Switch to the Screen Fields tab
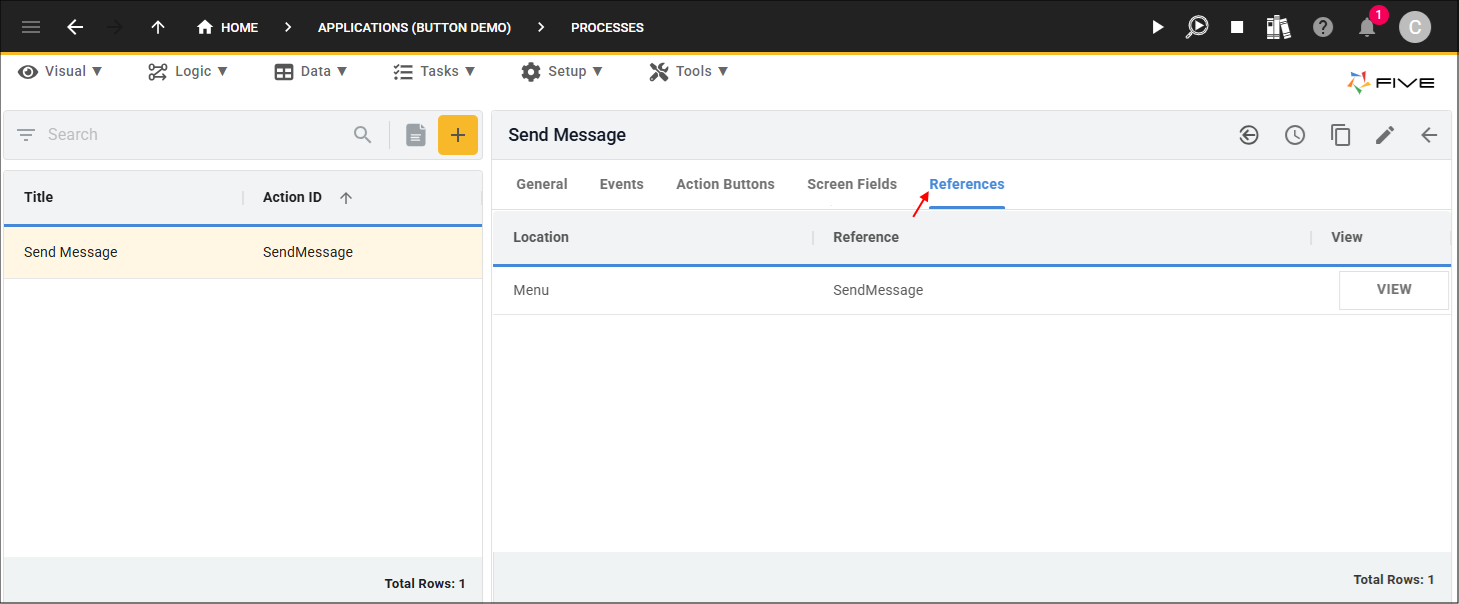This screenshot has width=1459, height=604. tap(852, 184)
